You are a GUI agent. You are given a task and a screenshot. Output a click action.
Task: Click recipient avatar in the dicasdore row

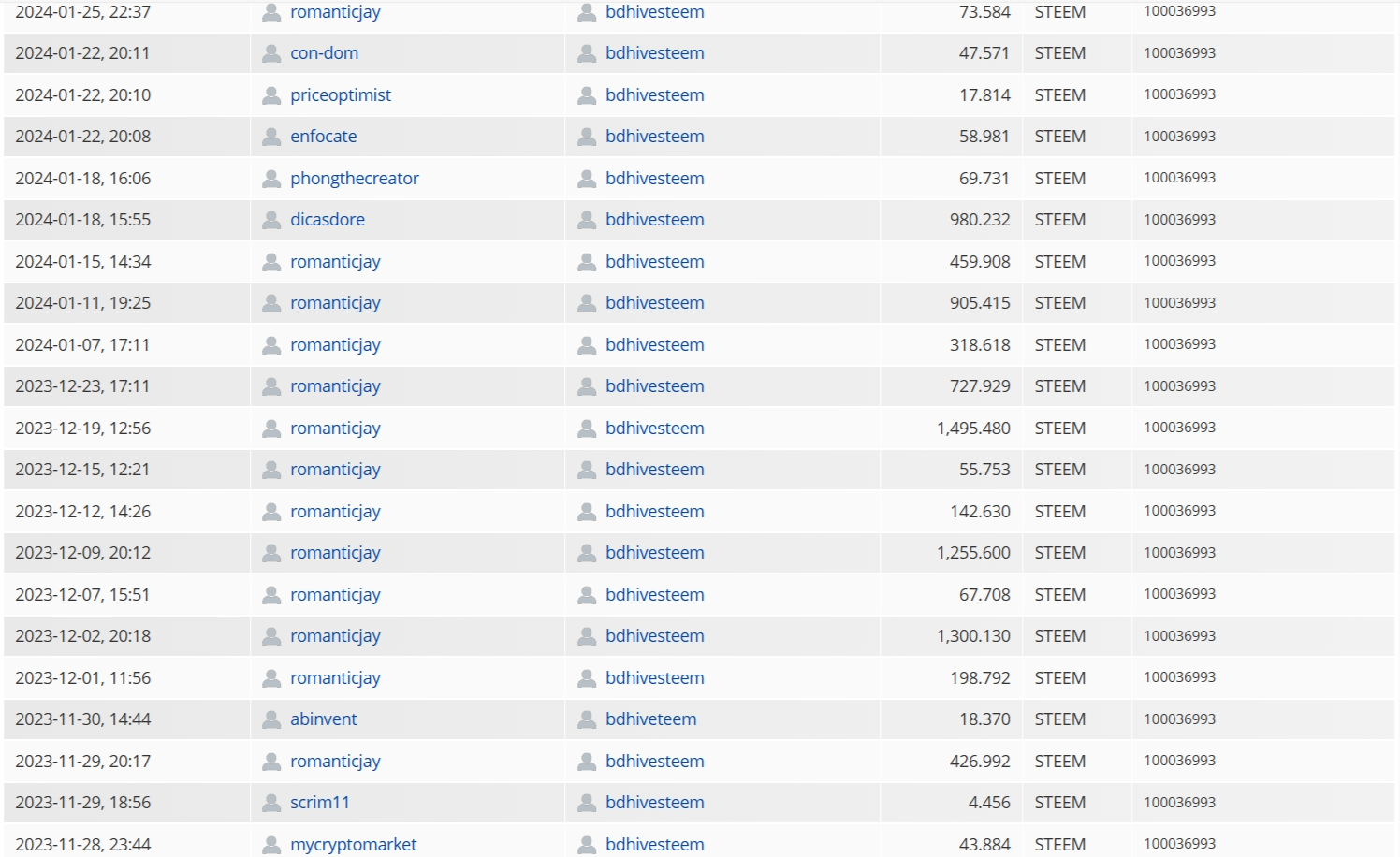[587, 220]
